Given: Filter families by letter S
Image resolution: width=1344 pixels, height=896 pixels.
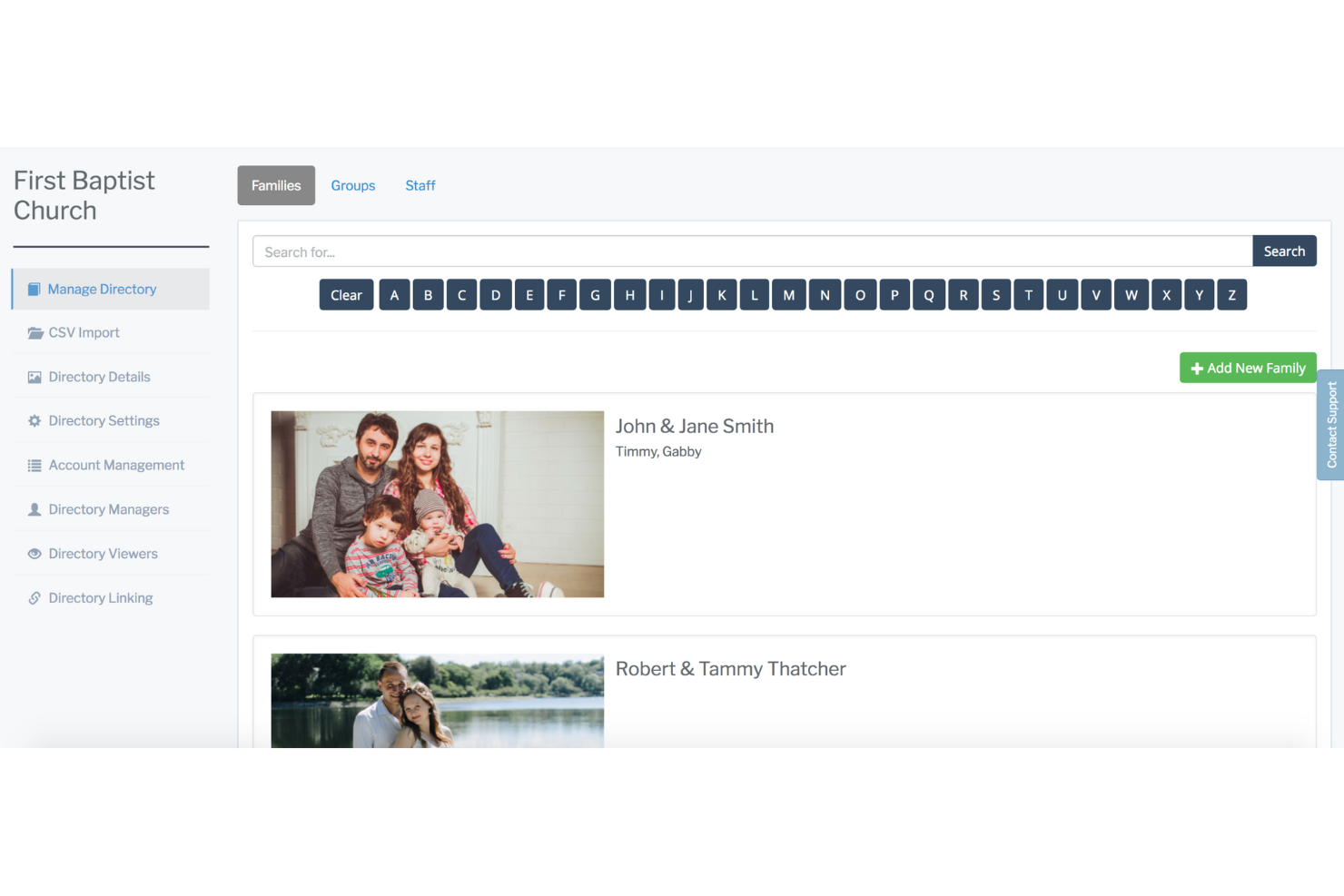Looking at the screenshot, I should pyautogui.click(x=996, y=295).
